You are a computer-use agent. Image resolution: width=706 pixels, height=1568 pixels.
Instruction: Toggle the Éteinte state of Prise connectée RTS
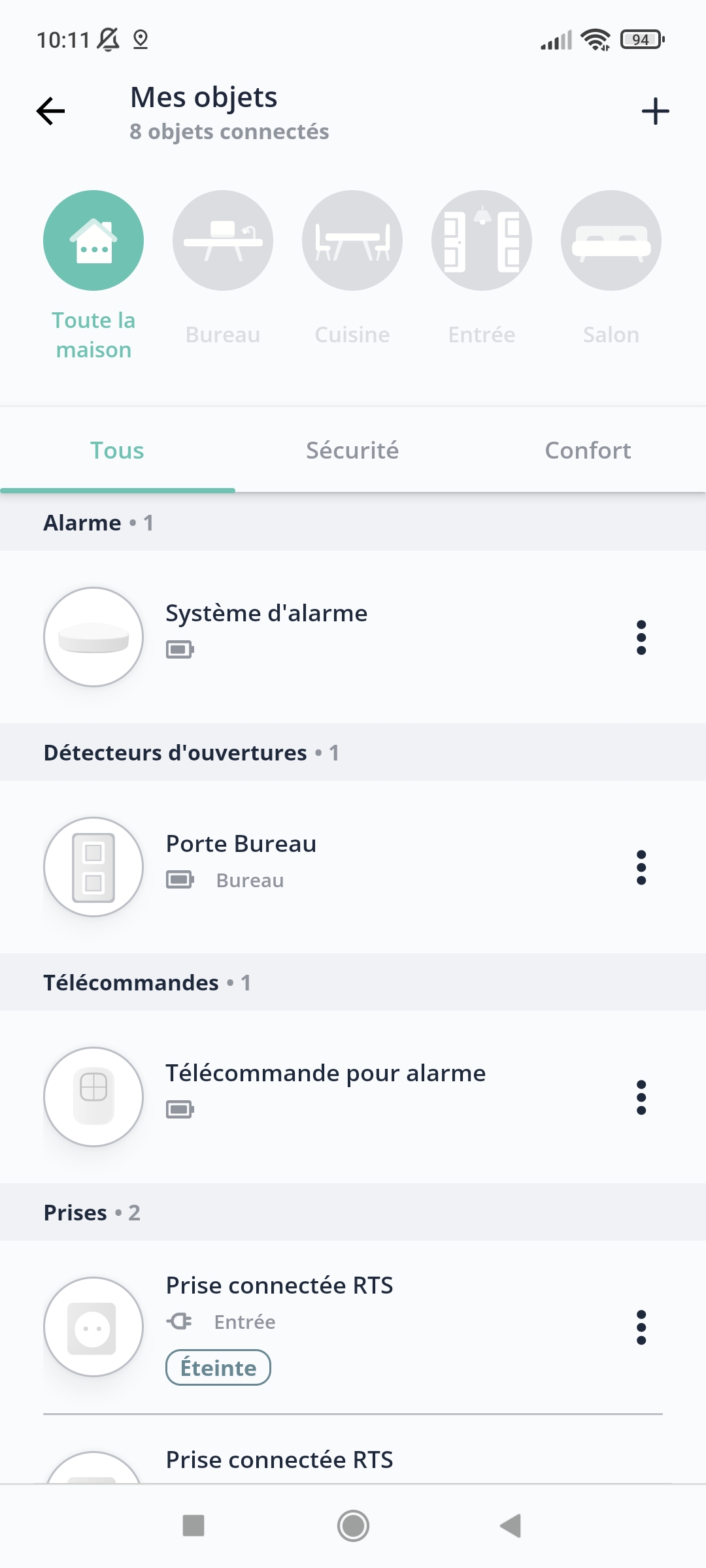coord(218,1367)
